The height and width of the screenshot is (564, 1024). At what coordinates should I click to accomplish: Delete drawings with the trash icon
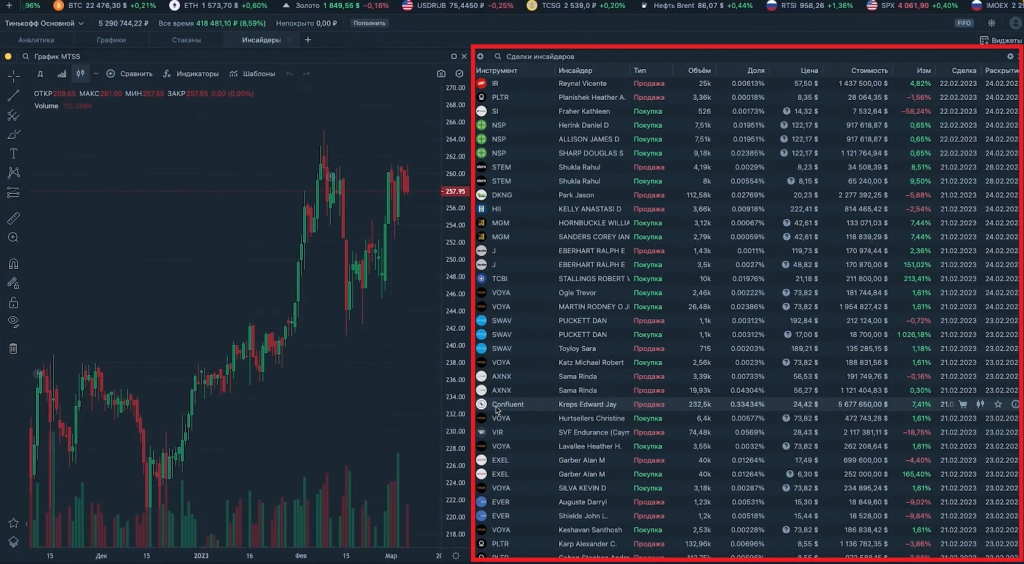click(x=13, y=349)
